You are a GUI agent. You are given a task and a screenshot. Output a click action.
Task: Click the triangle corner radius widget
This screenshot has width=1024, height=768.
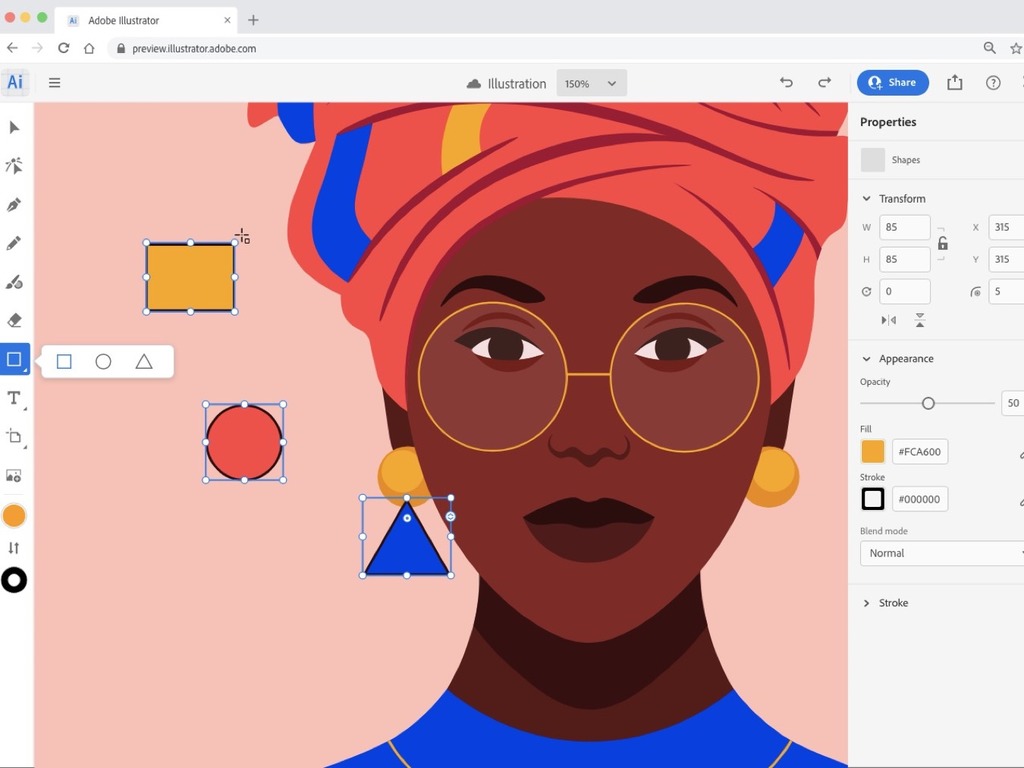(x=407, y=518)
